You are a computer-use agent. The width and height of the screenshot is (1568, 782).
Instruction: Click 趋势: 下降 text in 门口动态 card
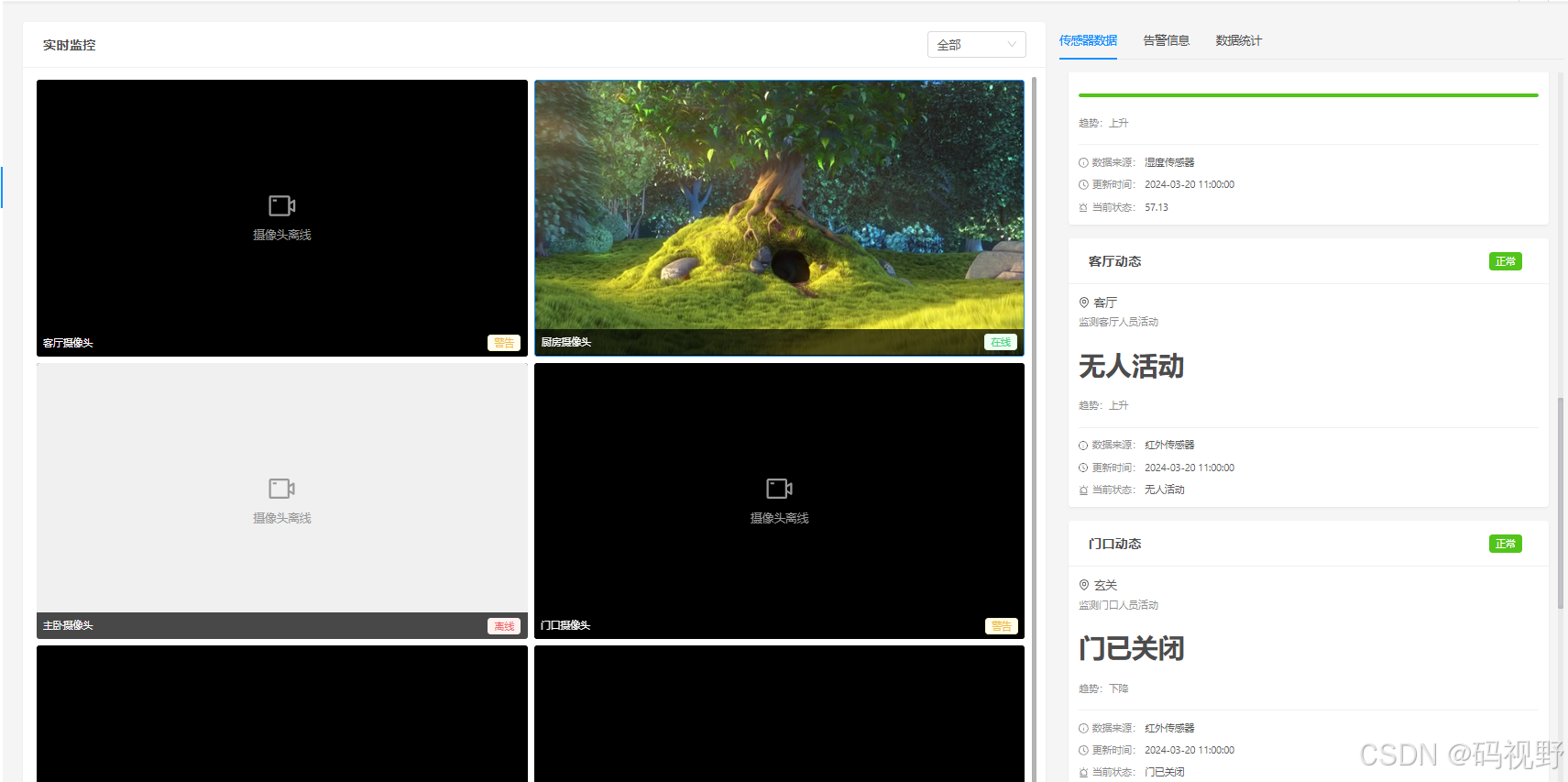click(x=1103, y=688)
